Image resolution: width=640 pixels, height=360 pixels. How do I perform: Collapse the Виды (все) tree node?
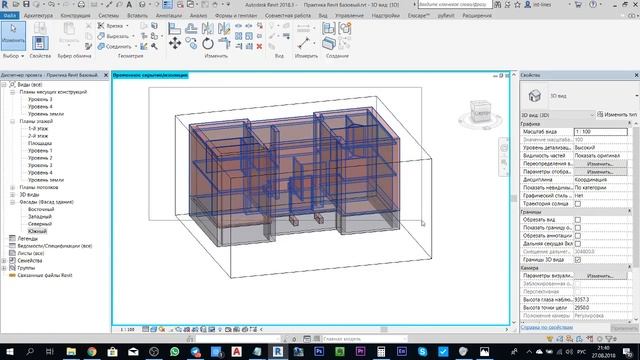tap(4, 84)
